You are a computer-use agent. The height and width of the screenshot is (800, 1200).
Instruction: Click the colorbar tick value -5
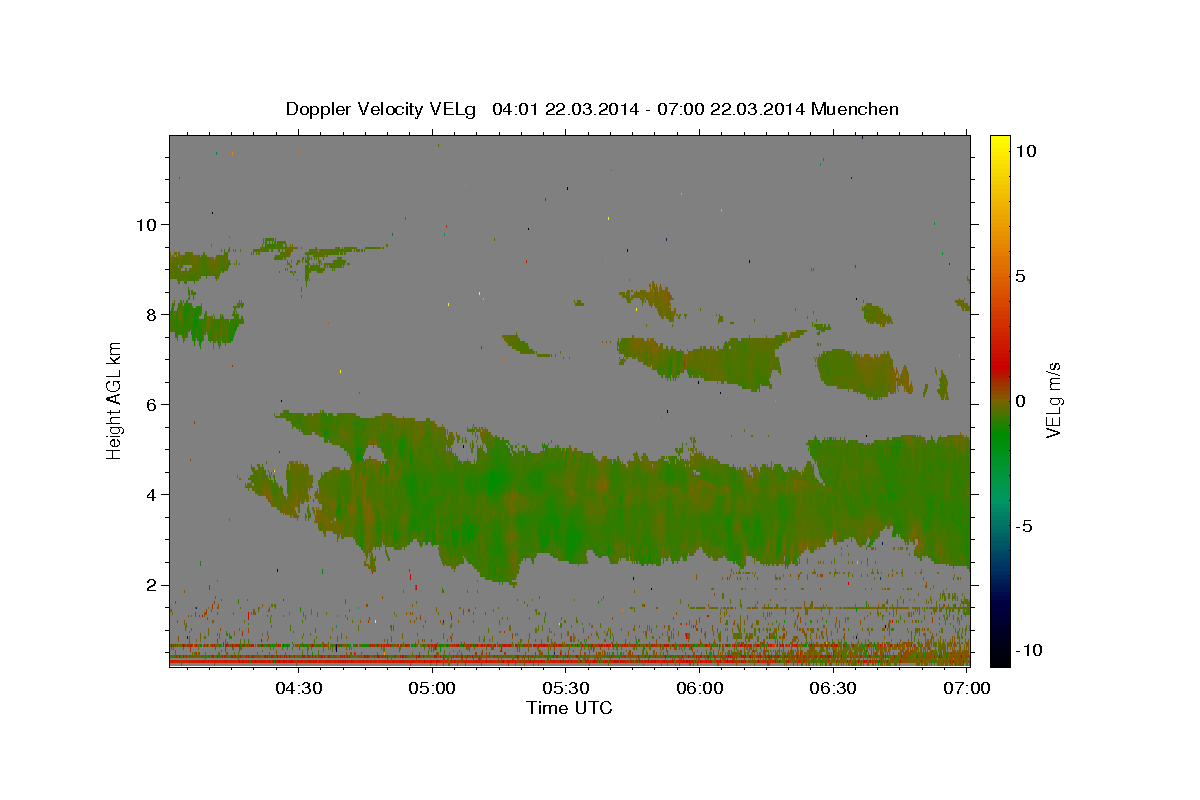coord(1024,526)
